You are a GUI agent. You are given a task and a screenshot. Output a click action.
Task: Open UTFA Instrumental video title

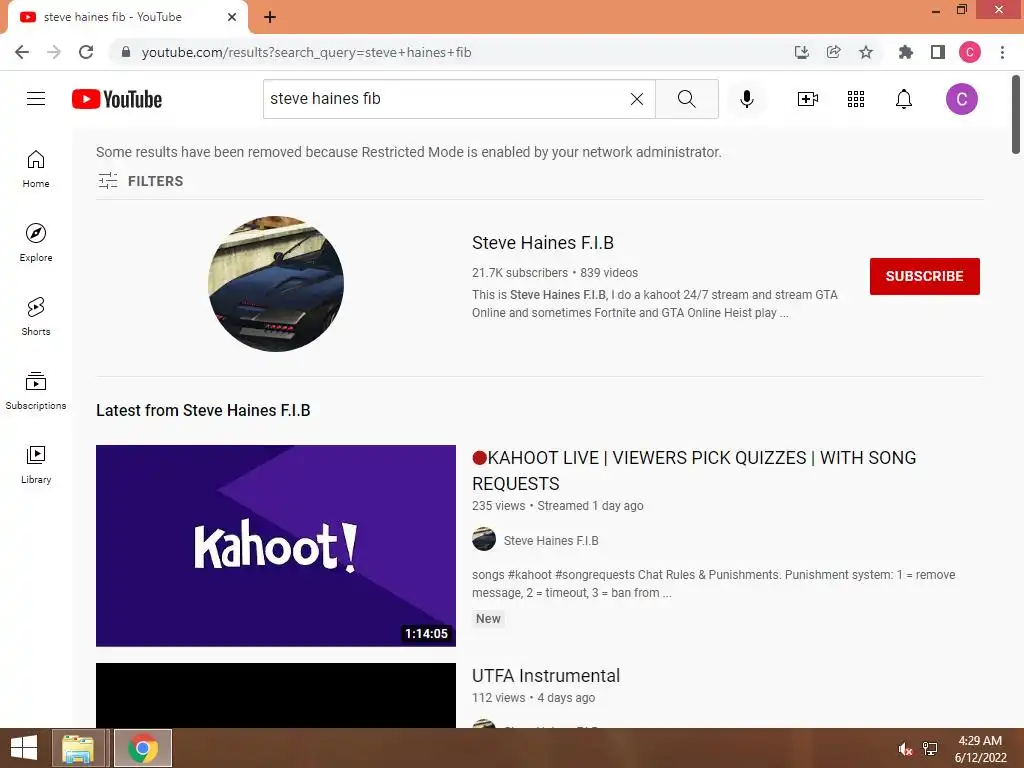tap(546, 675)
